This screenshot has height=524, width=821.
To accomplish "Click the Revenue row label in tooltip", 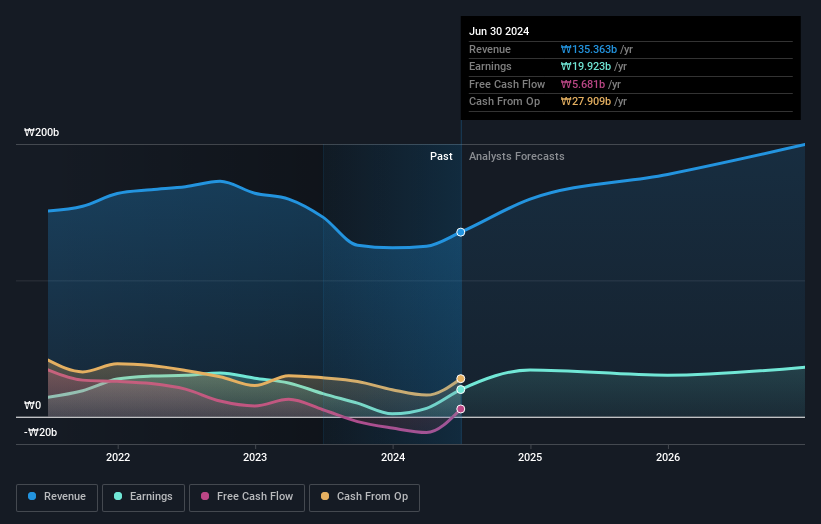I will (x=490, y=49).
